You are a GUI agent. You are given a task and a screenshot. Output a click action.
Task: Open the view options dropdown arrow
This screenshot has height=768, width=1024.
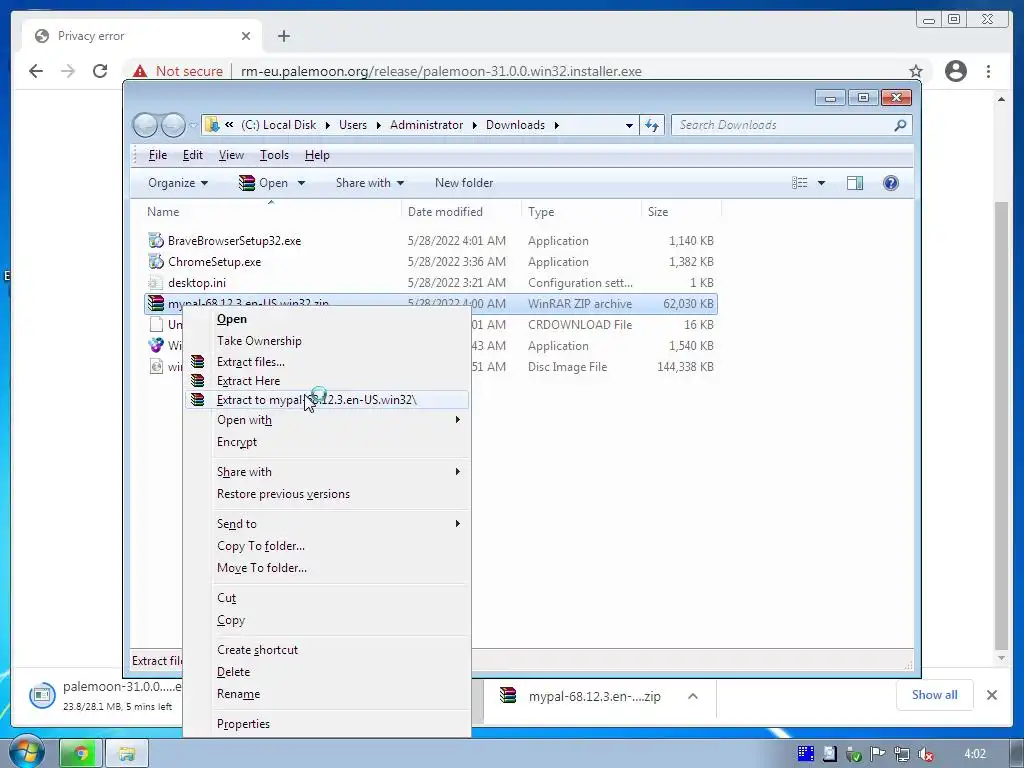(821, 183)
